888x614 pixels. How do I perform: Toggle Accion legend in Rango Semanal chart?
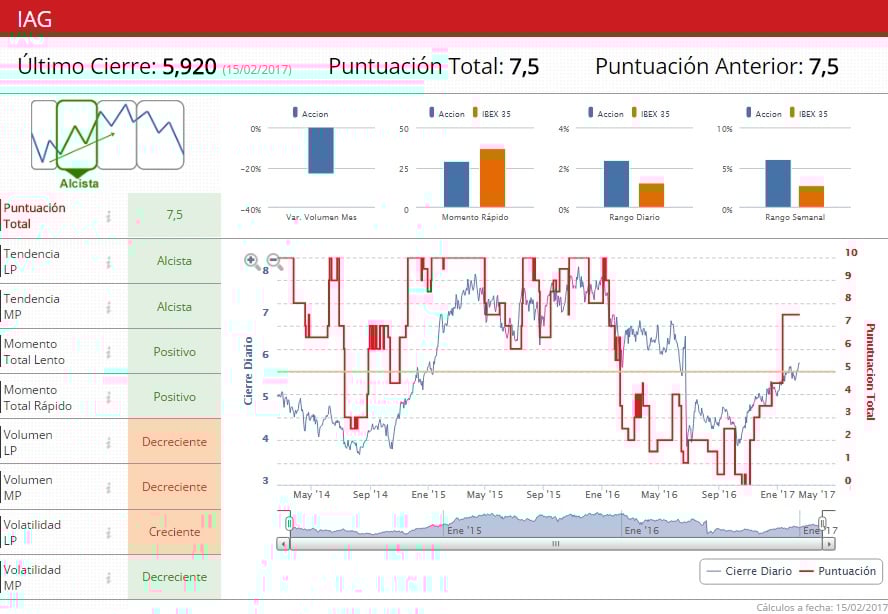click(x=764, y=113)
